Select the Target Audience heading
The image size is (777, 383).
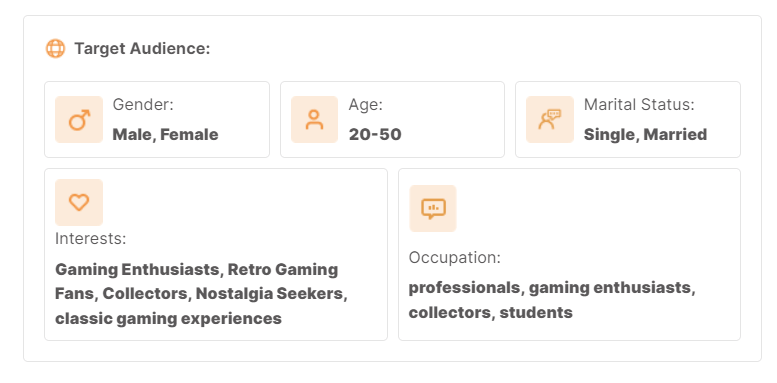pos(142,49)
